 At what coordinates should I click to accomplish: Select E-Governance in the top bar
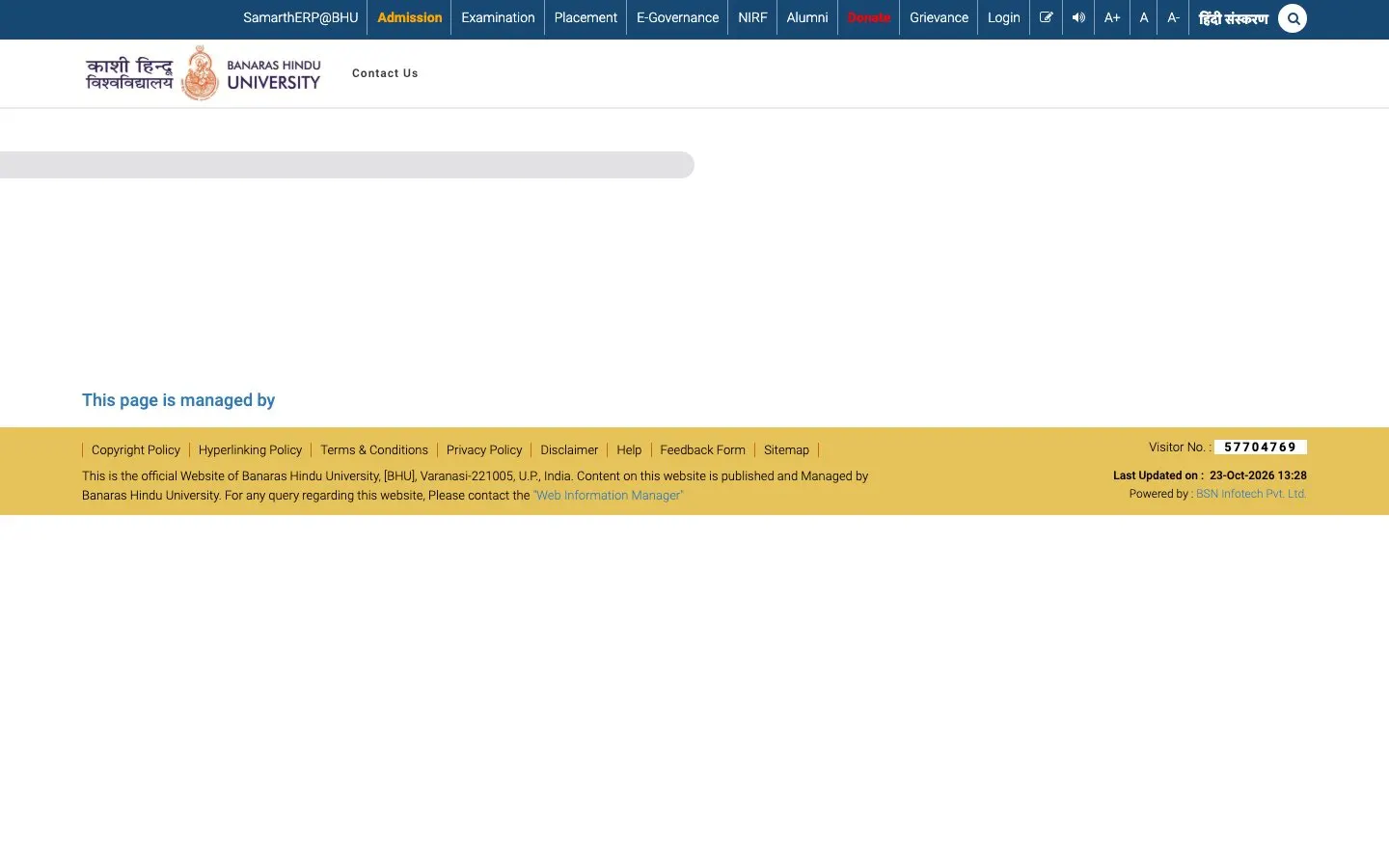pyautogui.click(x=677, y=17)
